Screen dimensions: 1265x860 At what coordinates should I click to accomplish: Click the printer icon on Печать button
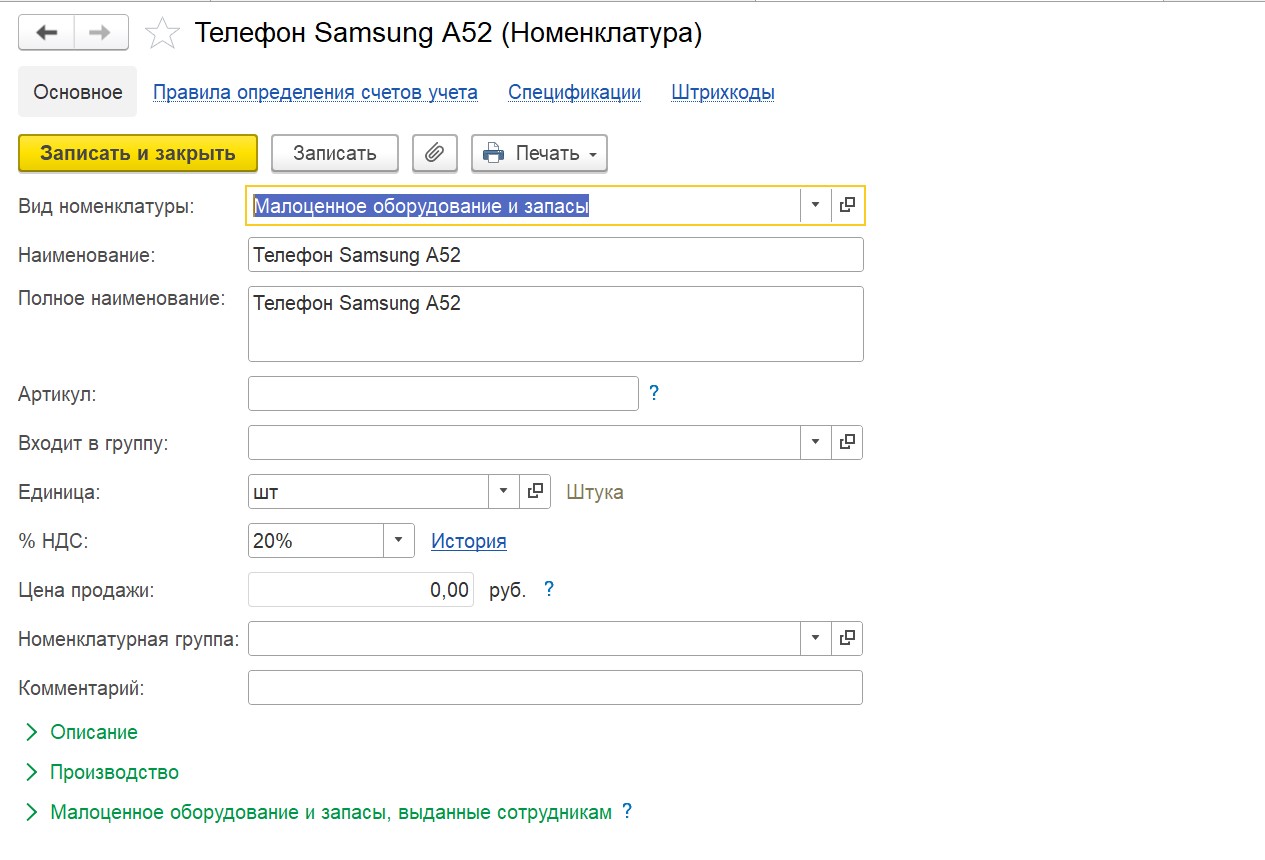point(494,153)
